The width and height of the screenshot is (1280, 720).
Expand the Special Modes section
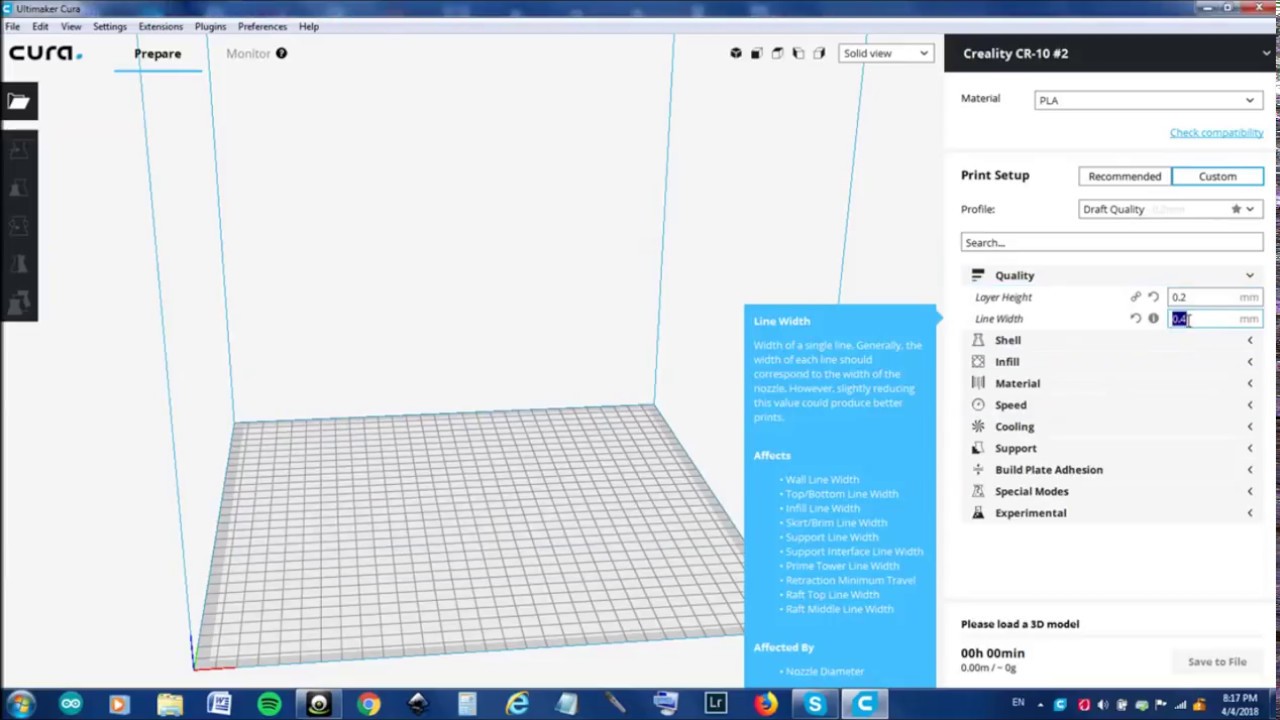[1249, 491]
